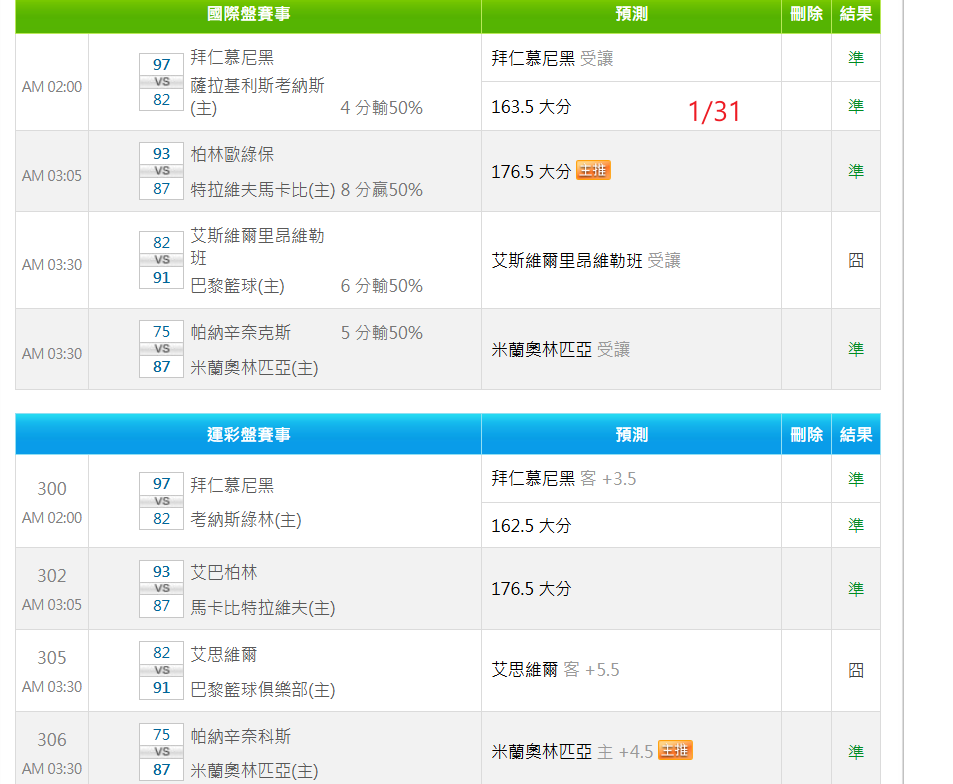Click the 主推 badge beside 米蘭奧林匹亞 主 +4.5
Viewport: 953px width, 784px height.
(x=675, y=751)
